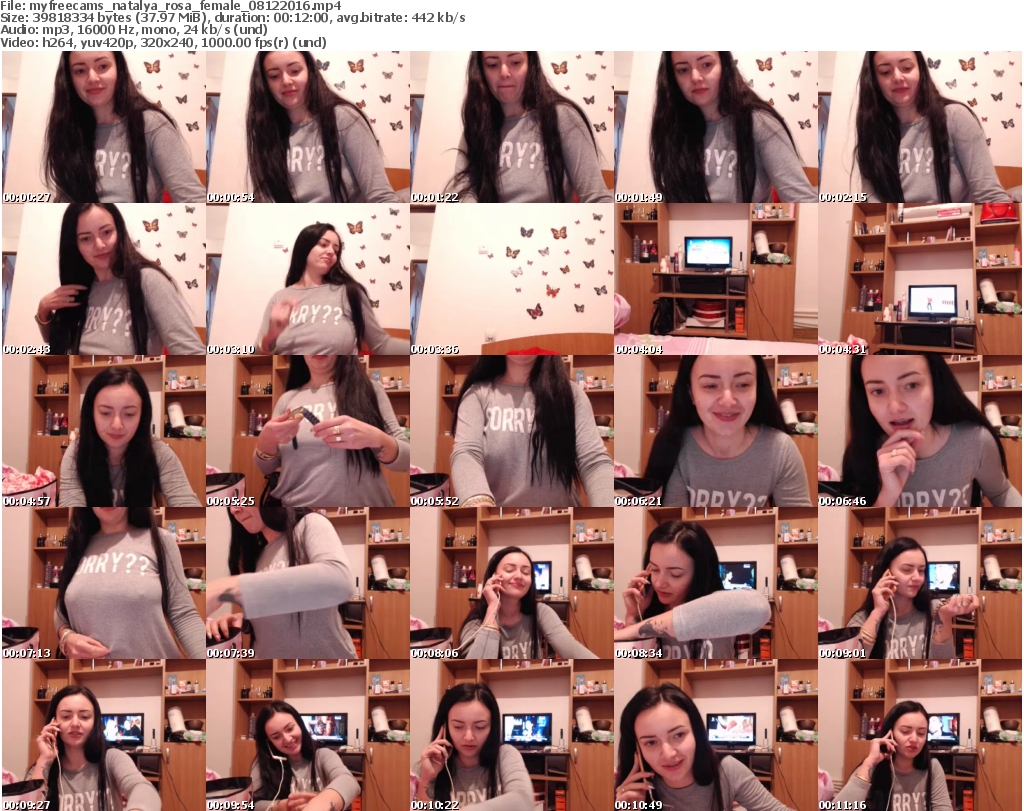Select the thumbnail frame at 00:05:52
The height and width of the screenshot is (811, 1024).
point(512,432)
